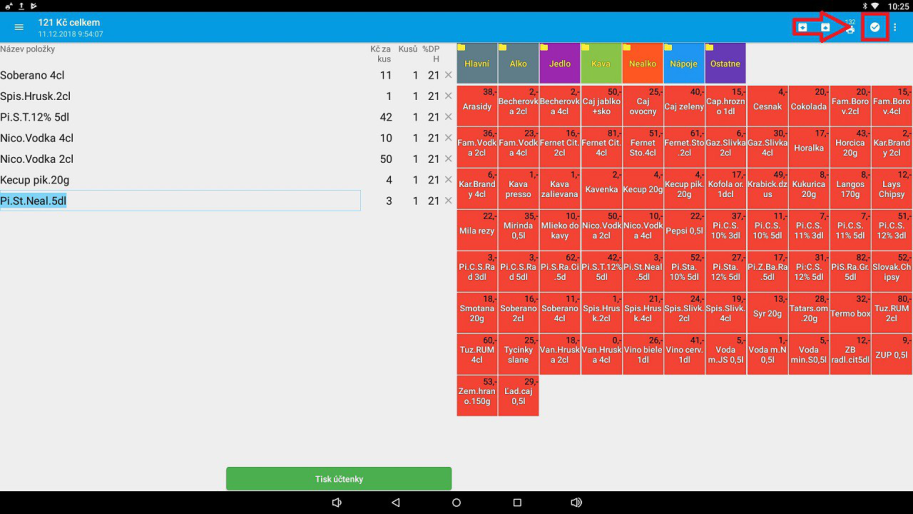The image size is (913, 514).
Task: Delete the Kecup pik.20g item using X
Action: coord(448,180)
